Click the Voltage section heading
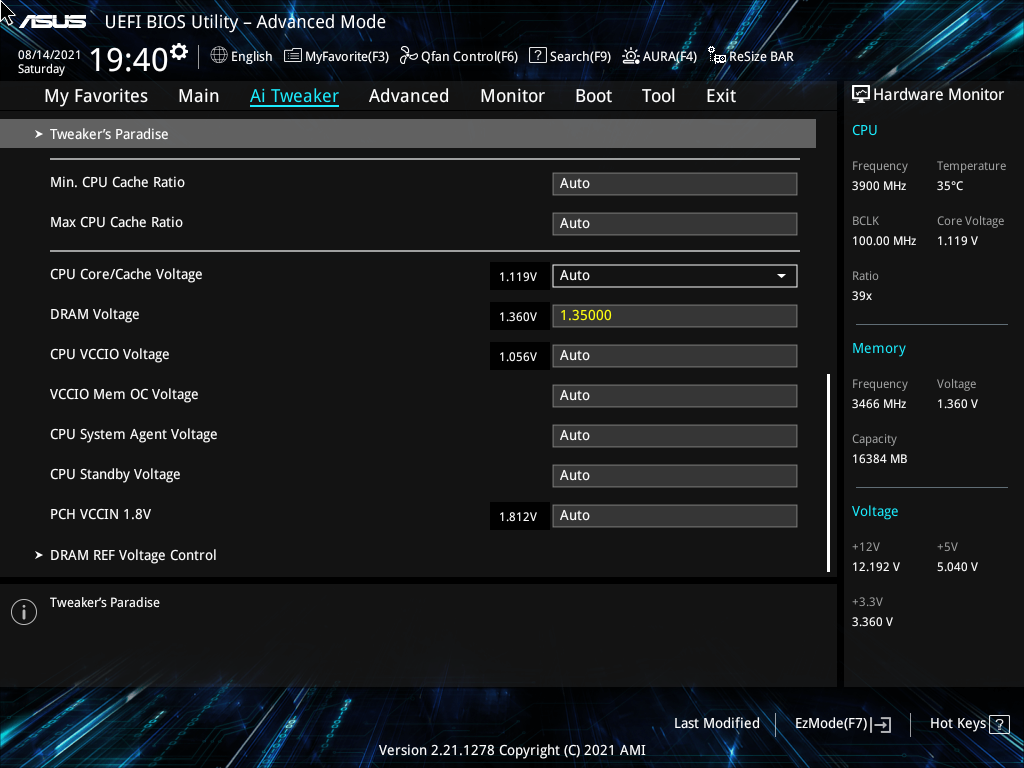Viewport: 1024px width, 768px height. click(x=874, y=511)
